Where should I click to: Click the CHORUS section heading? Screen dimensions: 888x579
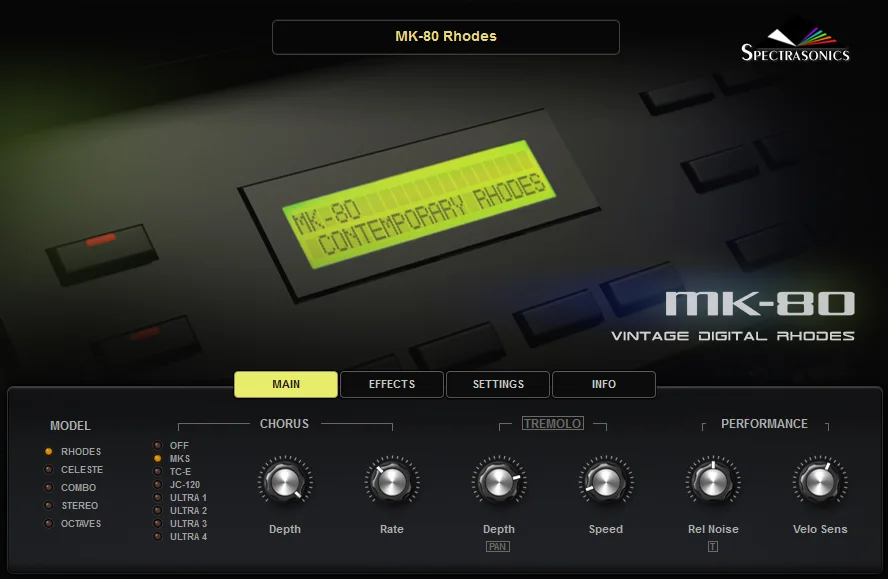pyautogui.click(x=284, y=424)
